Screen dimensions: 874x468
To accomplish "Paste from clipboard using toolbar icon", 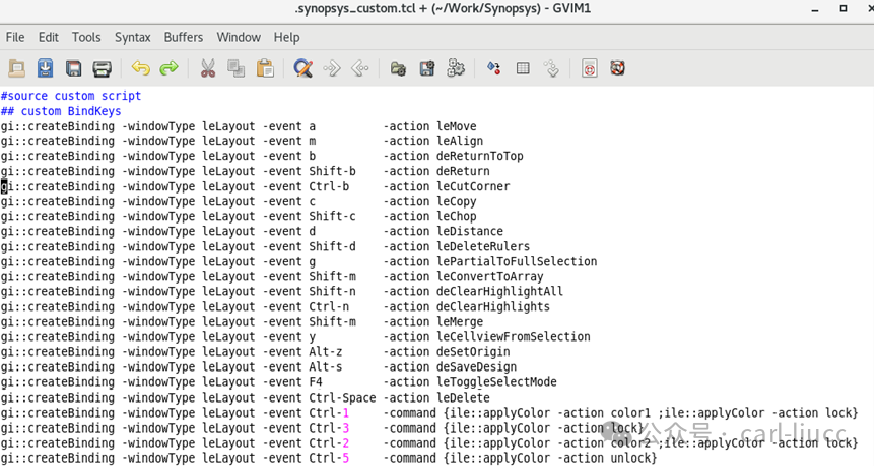I will click(265, 69).
